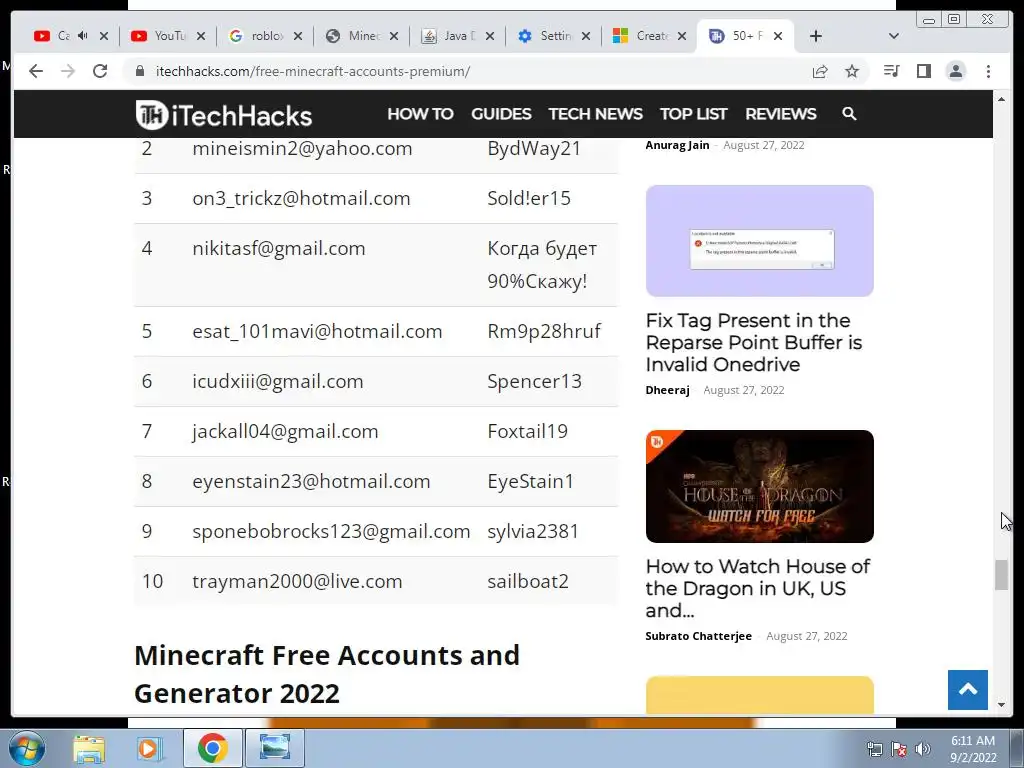Open the HOW TO menu
The image size is (1024, 768).
pos(420,114)
